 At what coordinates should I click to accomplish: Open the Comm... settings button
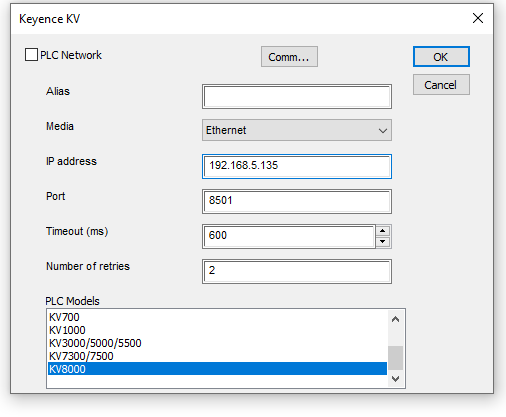289,57
